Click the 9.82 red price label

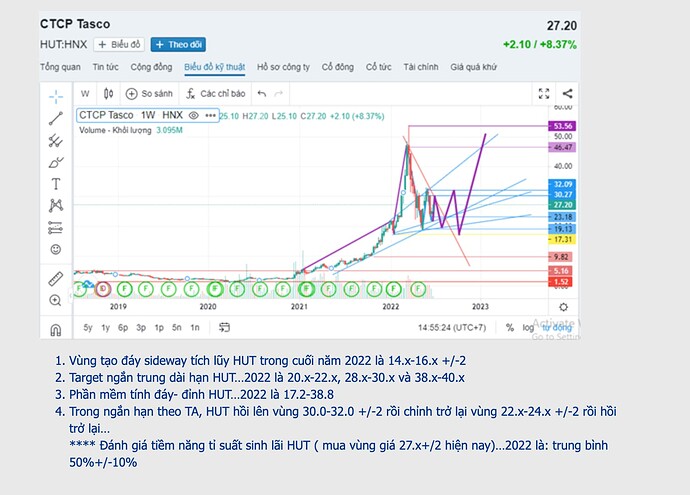[x=560, y=257]
